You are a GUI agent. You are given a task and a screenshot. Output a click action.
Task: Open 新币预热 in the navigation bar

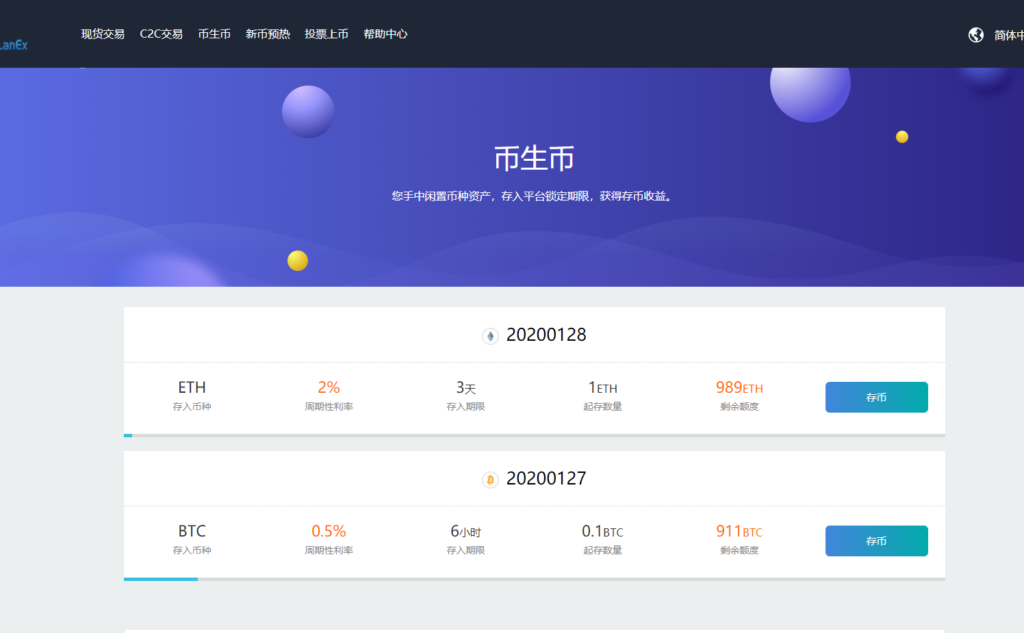pos(268,34)
